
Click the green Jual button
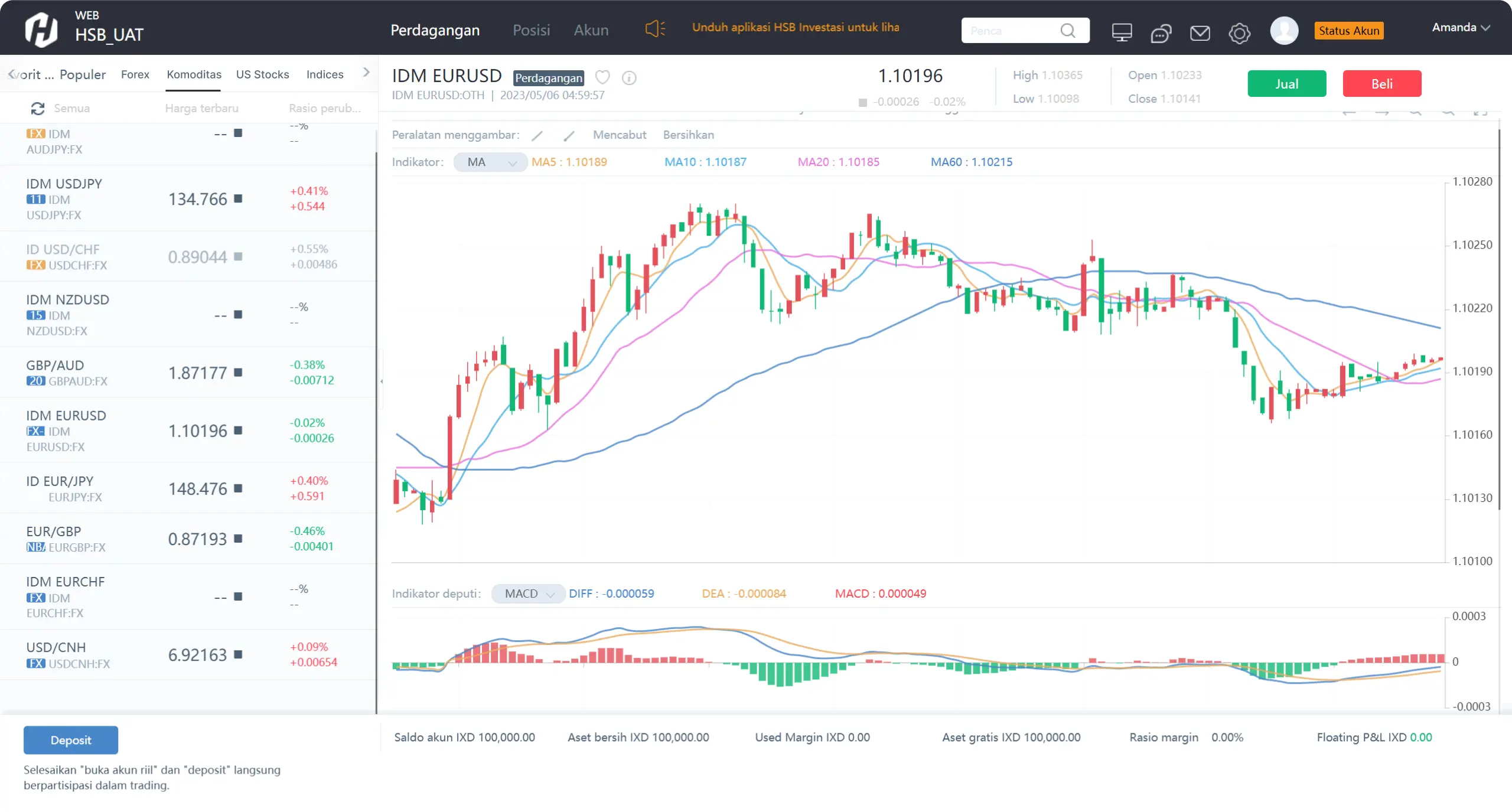click(x=1287, y=84)
